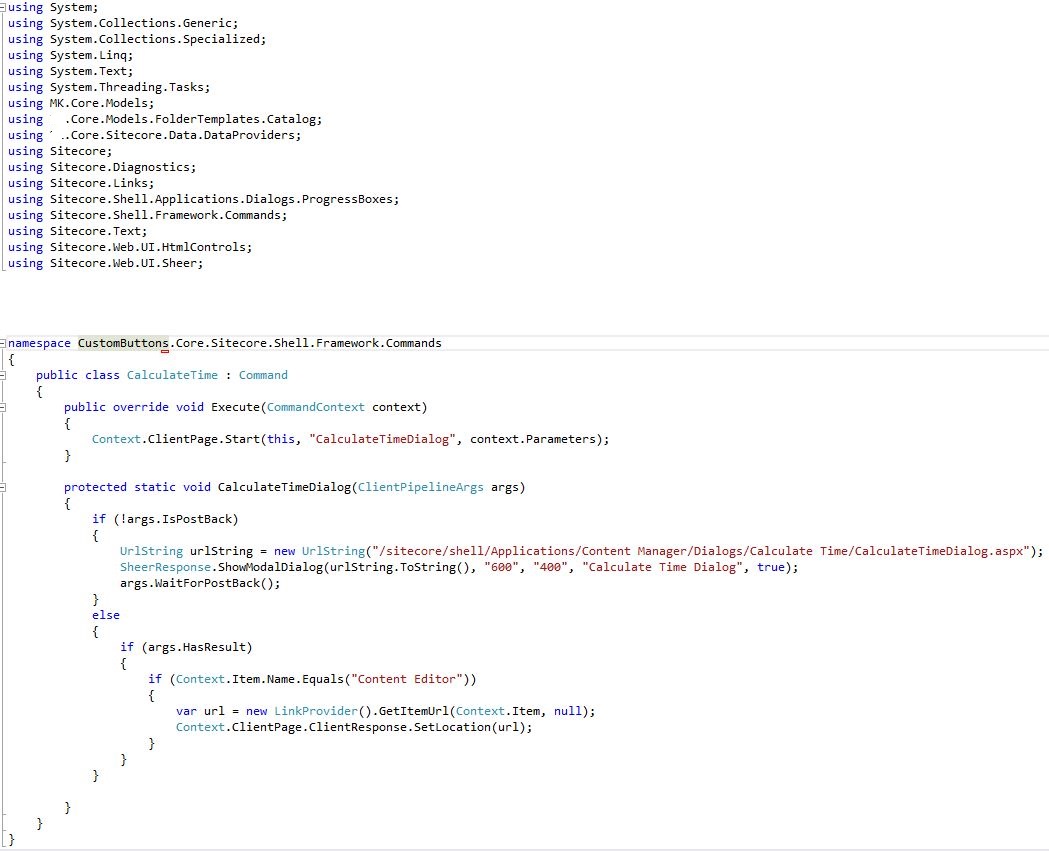Click the 'using System.Threading.Tasks;' line
Viewport: 1049px width, 851px height.
[108, 87]
